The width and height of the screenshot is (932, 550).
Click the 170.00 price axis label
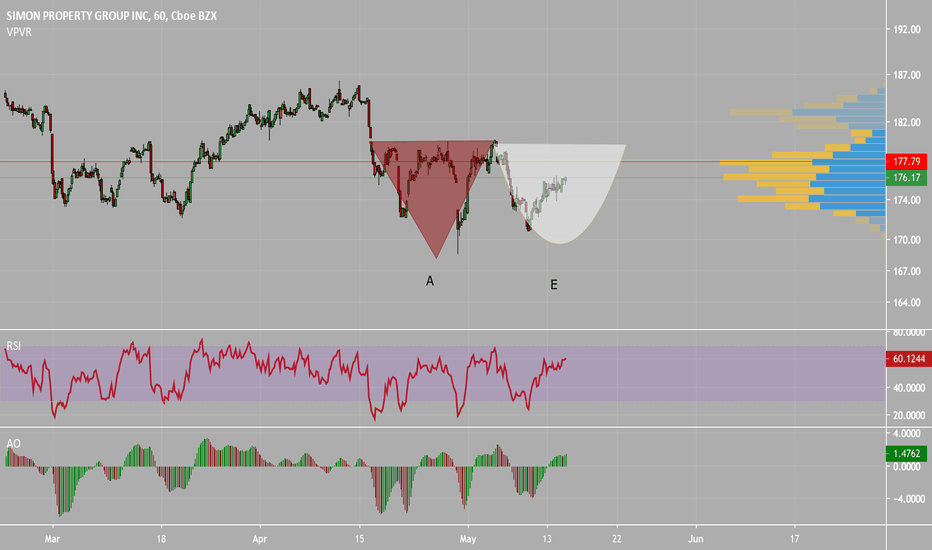[906, 240]
